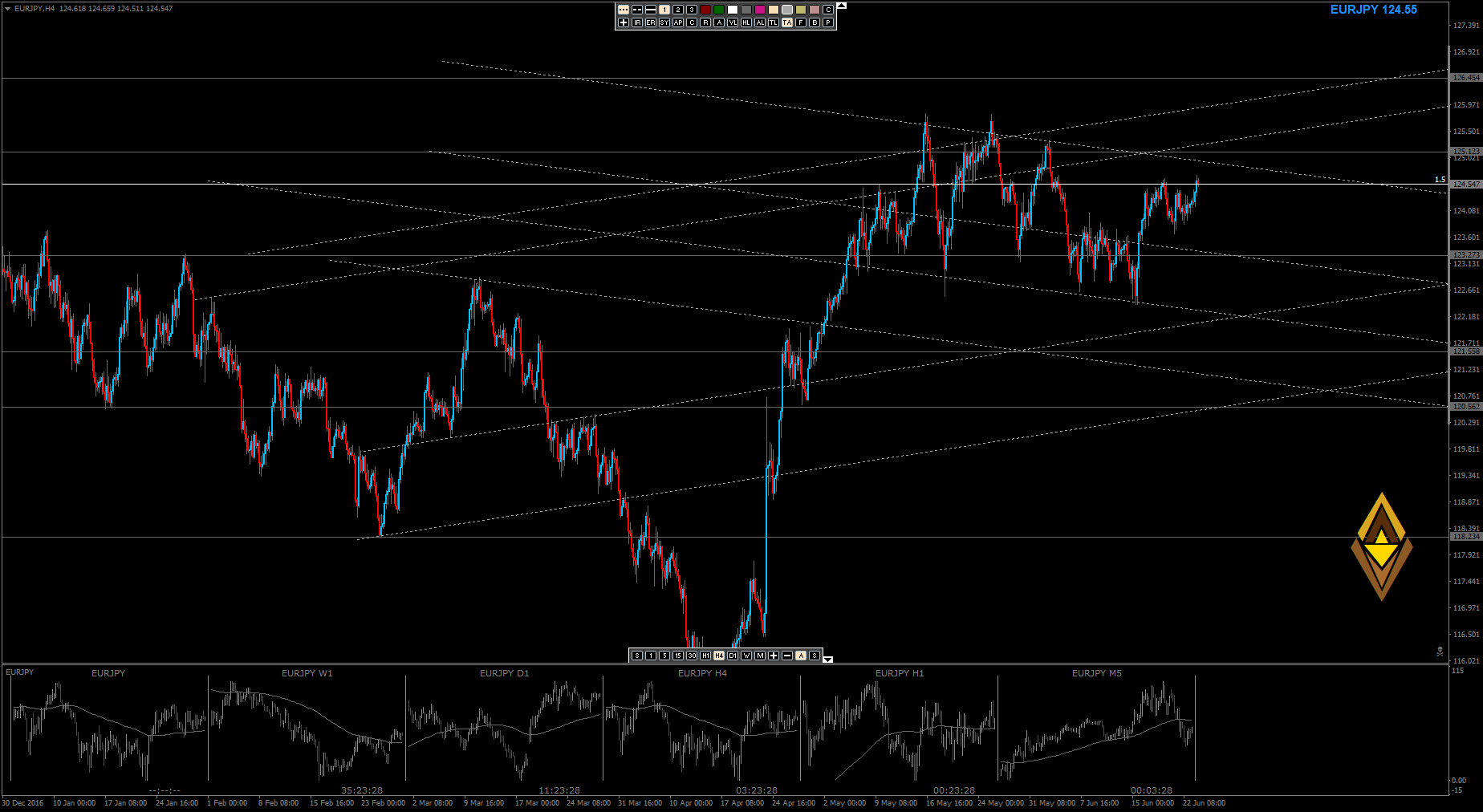The width and height of the screenshot is (1483, 812).
Task: Click the F button in drawing toolbar
Action: pyautogui.click(x=801, y=22)
